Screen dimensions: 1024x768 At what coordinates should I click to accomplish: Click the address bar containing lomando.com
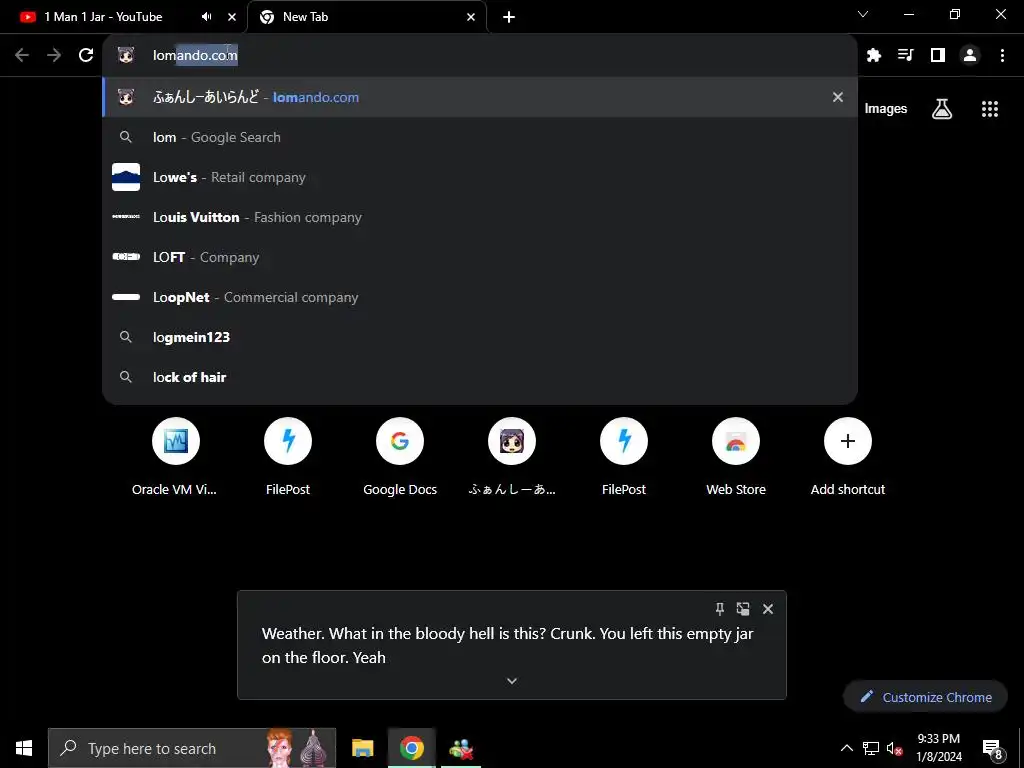click(x=480, y=55)
